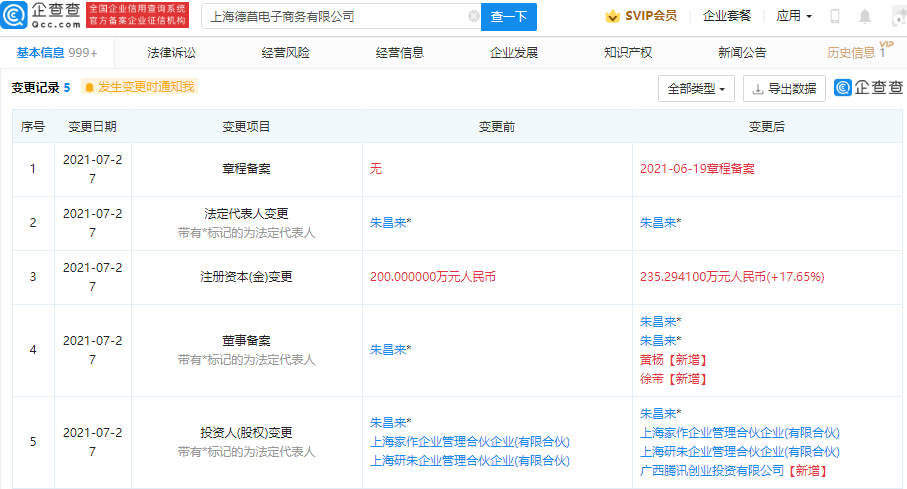
Task: Switch to 基本信息 tab
Action: [x=57, y=53]
